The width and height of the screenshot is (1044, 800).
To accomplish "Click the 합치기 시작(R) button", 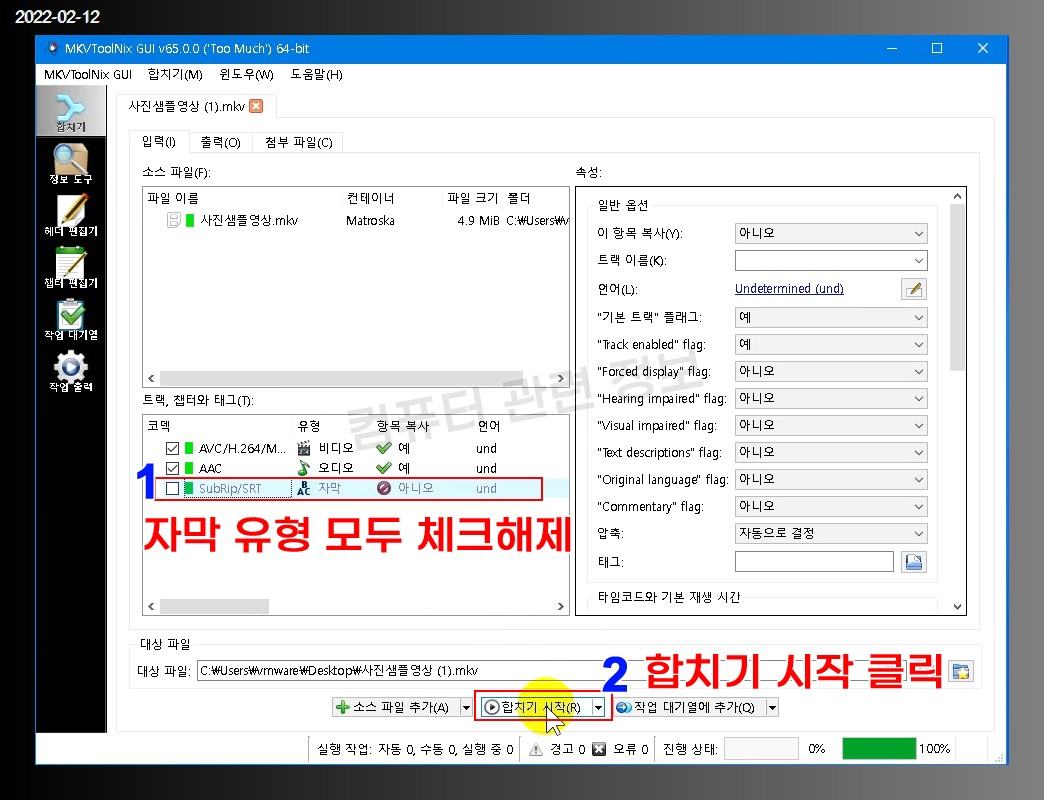I will click(536, 707).
